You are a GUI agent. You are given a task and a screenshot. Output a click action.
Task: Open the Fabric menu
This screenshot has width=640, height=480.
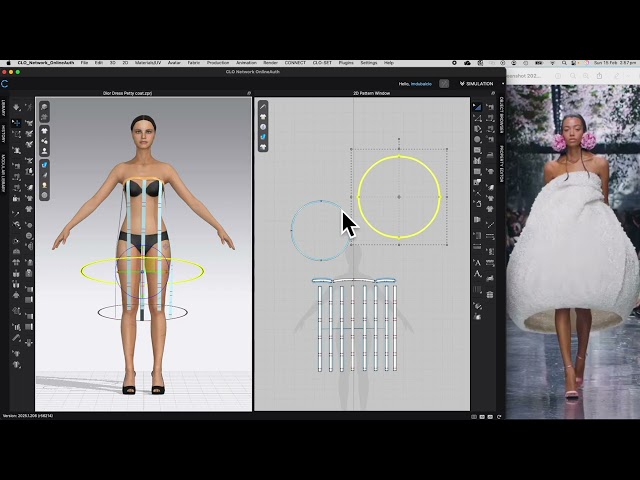click(194, 63)
